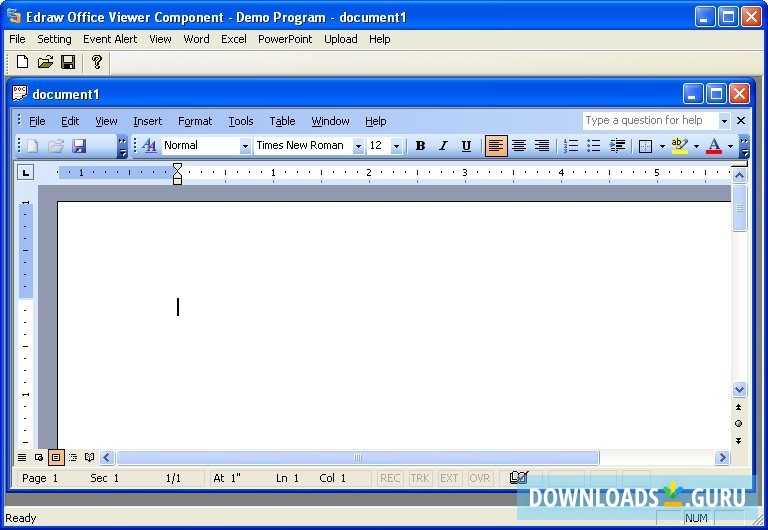Open Word's Insert menu
The image size is (768, 530).
[147, 121]
